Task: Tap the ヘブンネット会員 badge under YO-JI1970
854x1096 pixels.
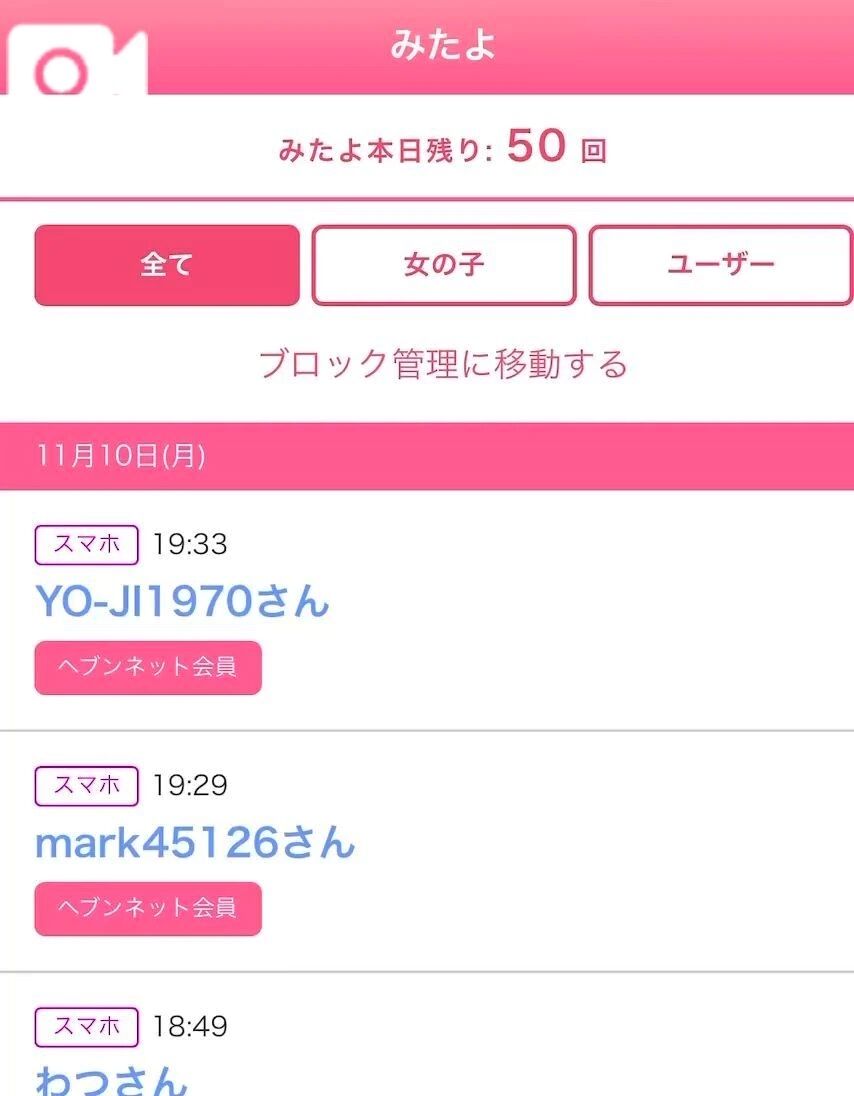Action: 147,667
